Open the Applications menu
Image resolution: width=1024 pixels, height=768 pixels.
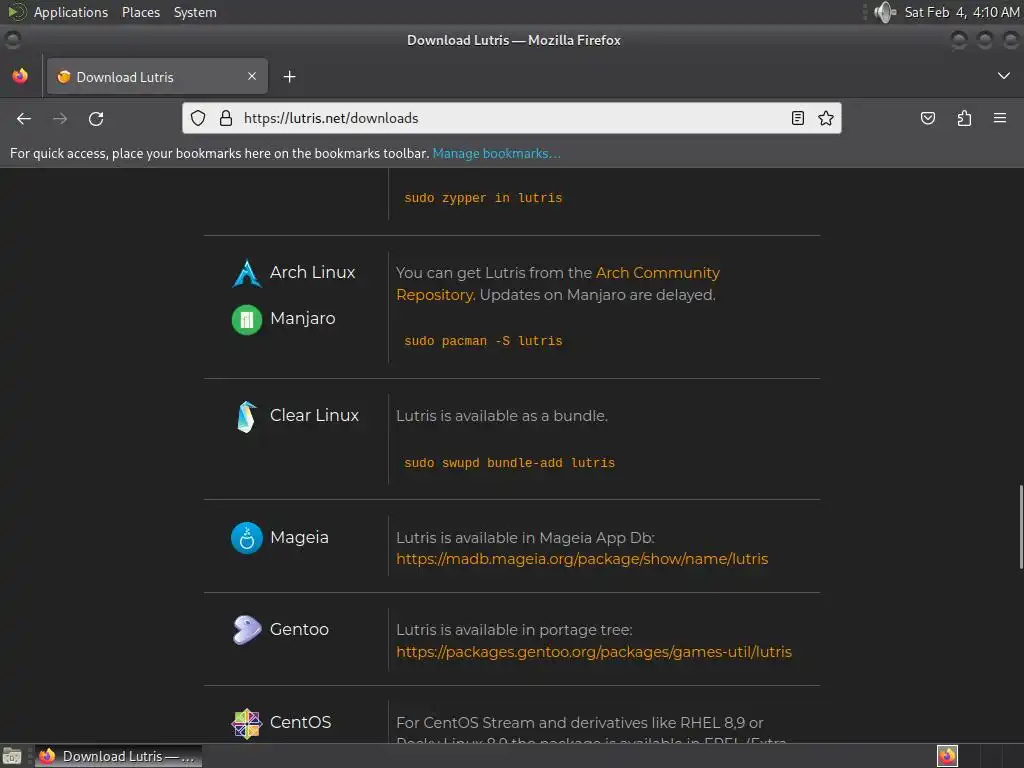pos(71,12)
